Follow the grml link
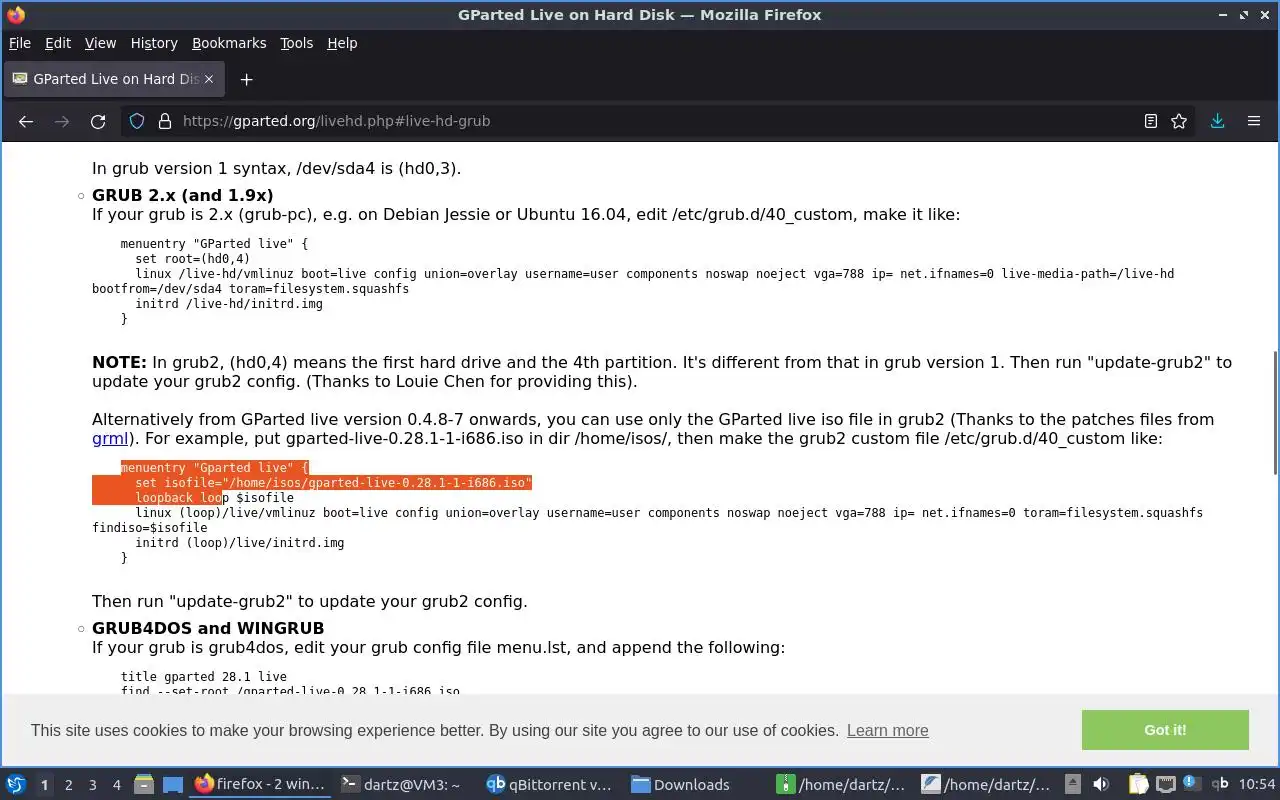The height and width of the screenshot is (800, 1280). pos(109,438)
